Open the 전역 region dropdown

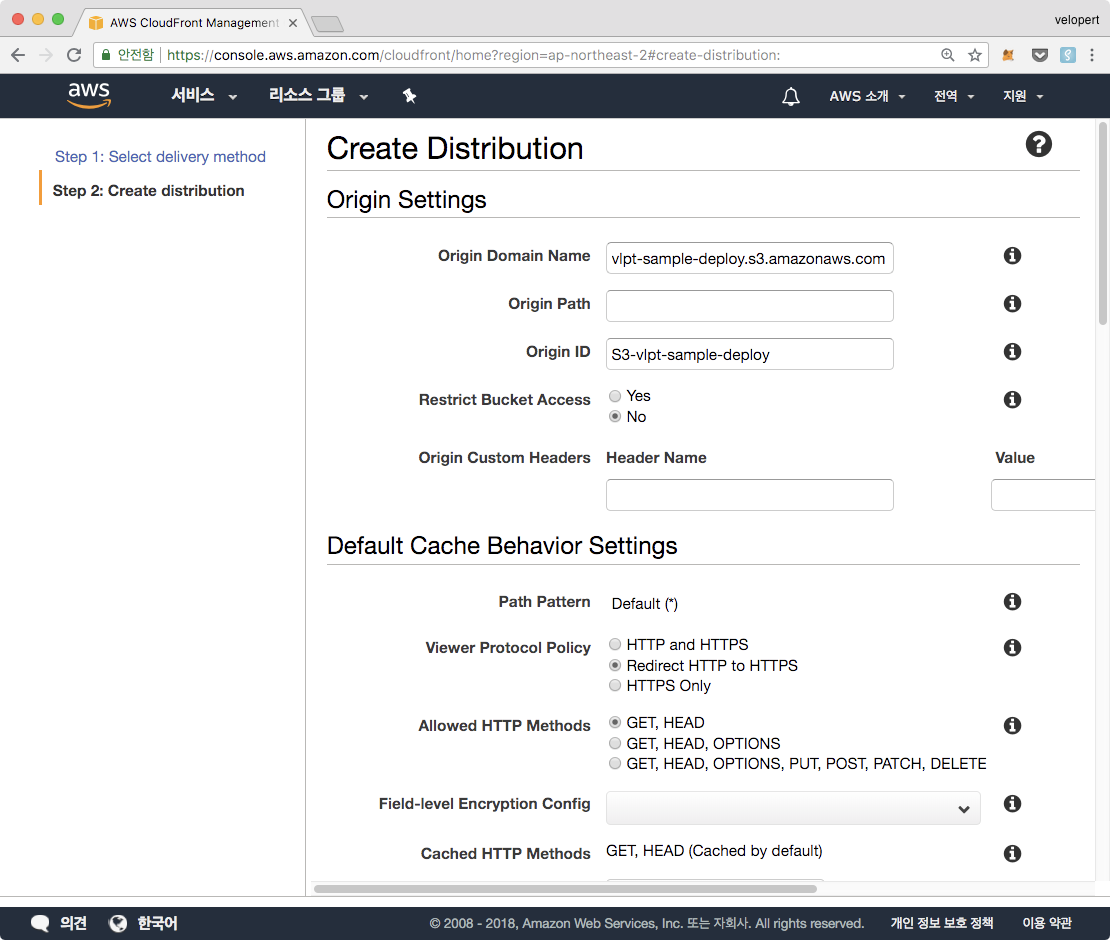click(x=954, y=96)
